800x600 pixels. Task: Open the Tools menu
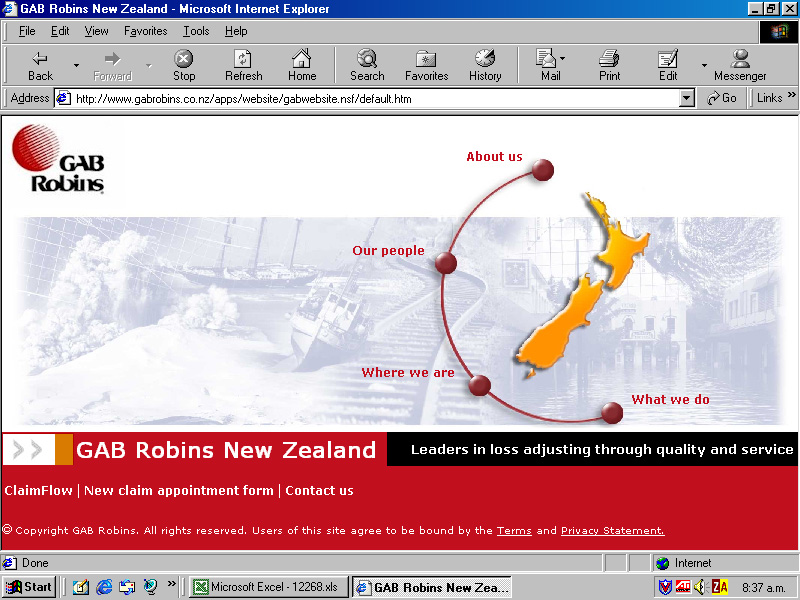click(x=196, y=31)
